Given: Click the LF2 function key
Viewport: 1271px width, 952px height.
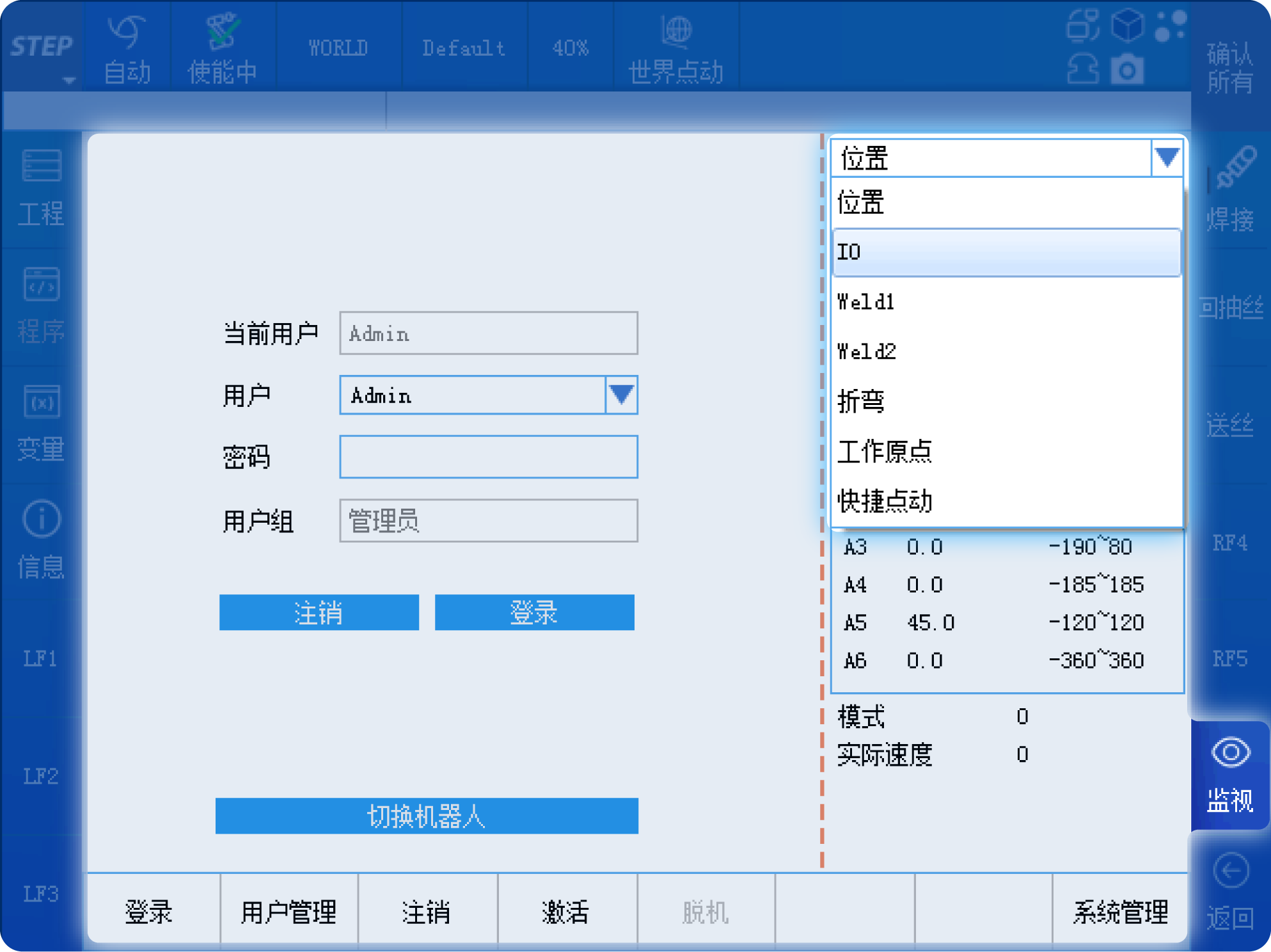Looking at the screenshot, I should [x=42, y=776].
